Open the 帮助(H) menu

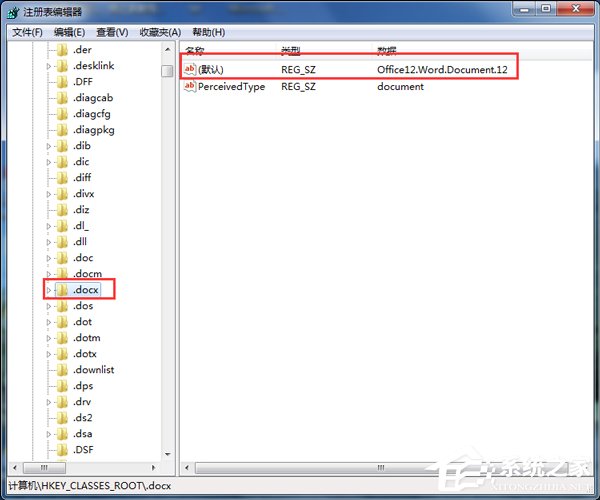(209, 33)
